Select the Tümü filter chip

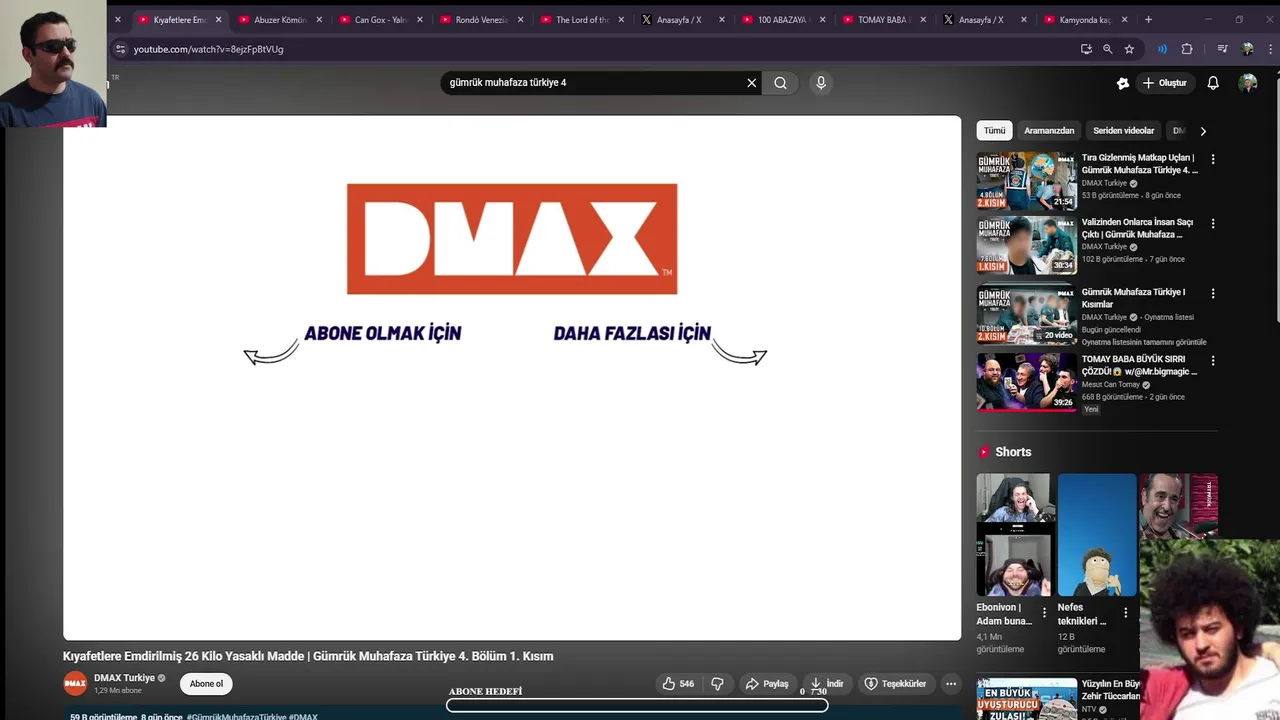(x=994, y=131)
